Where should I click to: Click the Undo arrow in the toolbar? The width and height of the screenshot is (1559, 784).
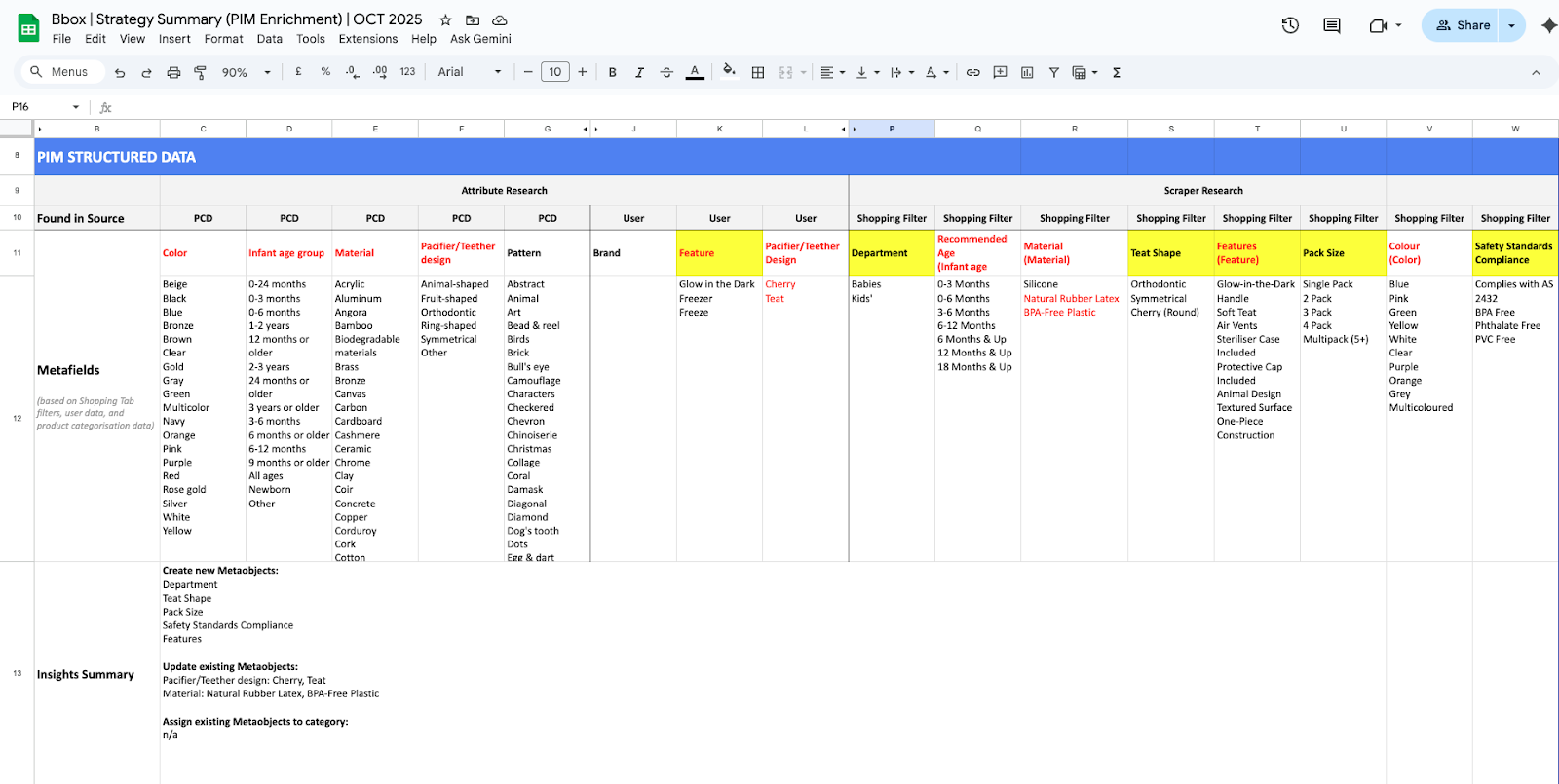(x=120, y=72)
